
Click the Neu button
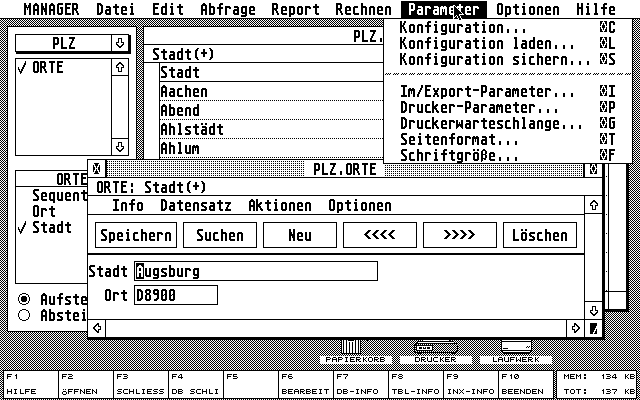pos(300,235)
